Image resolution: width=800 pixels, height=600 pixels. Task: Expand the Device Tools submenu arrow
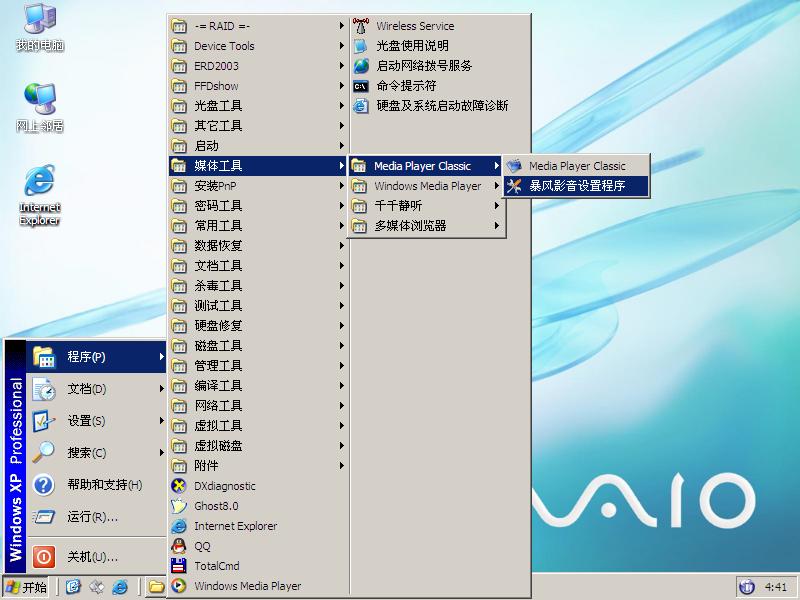coord(341,46)
